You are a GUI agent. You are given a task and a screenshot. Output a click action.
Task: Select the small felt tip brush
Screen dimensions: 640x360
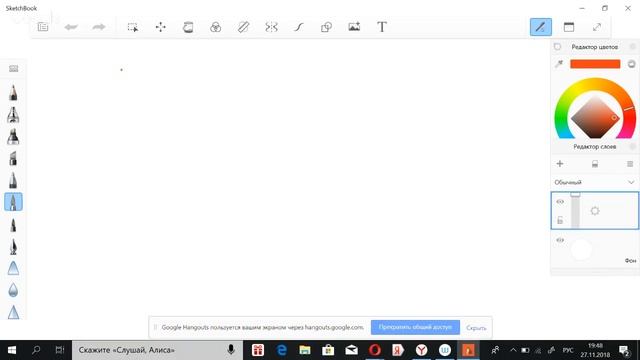coord(13,224)
